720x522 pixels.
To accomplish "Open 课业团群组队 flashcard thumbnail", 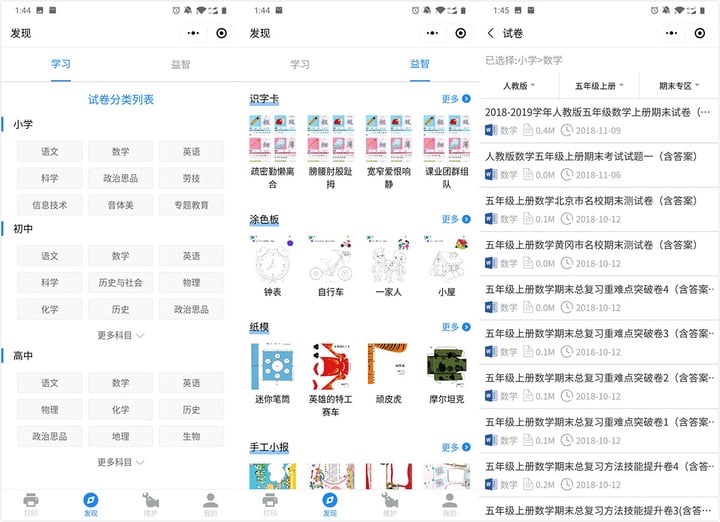I will click(447, 138).
